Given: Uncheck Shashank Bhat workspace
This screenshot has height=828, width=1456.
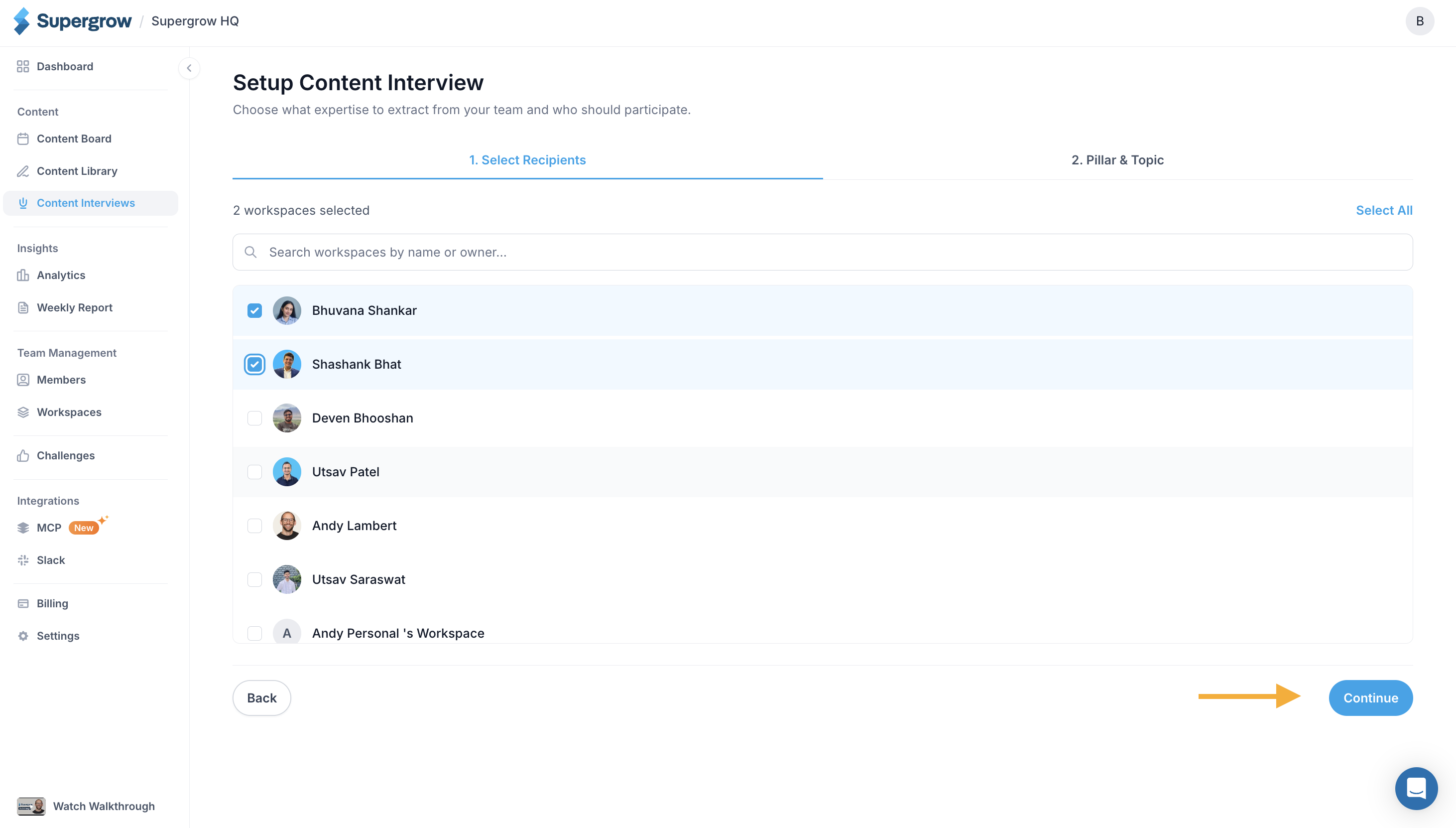Looking at the screenshot, I should click(254, 365).
